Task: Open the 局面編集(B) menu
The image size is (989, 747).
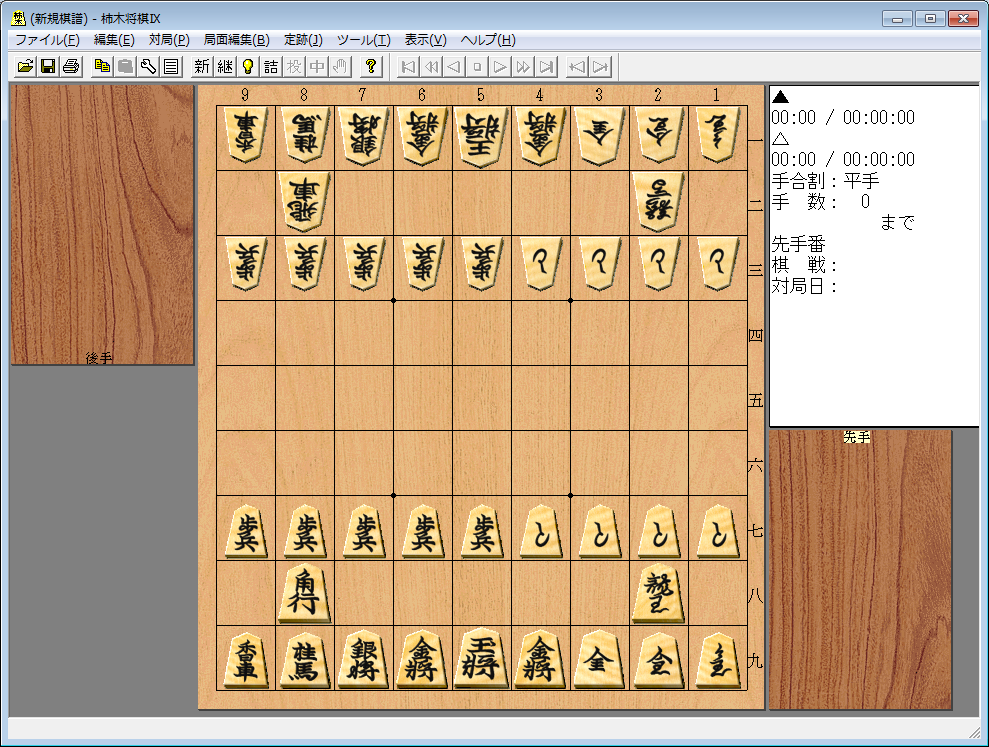Action: point(237,40)
